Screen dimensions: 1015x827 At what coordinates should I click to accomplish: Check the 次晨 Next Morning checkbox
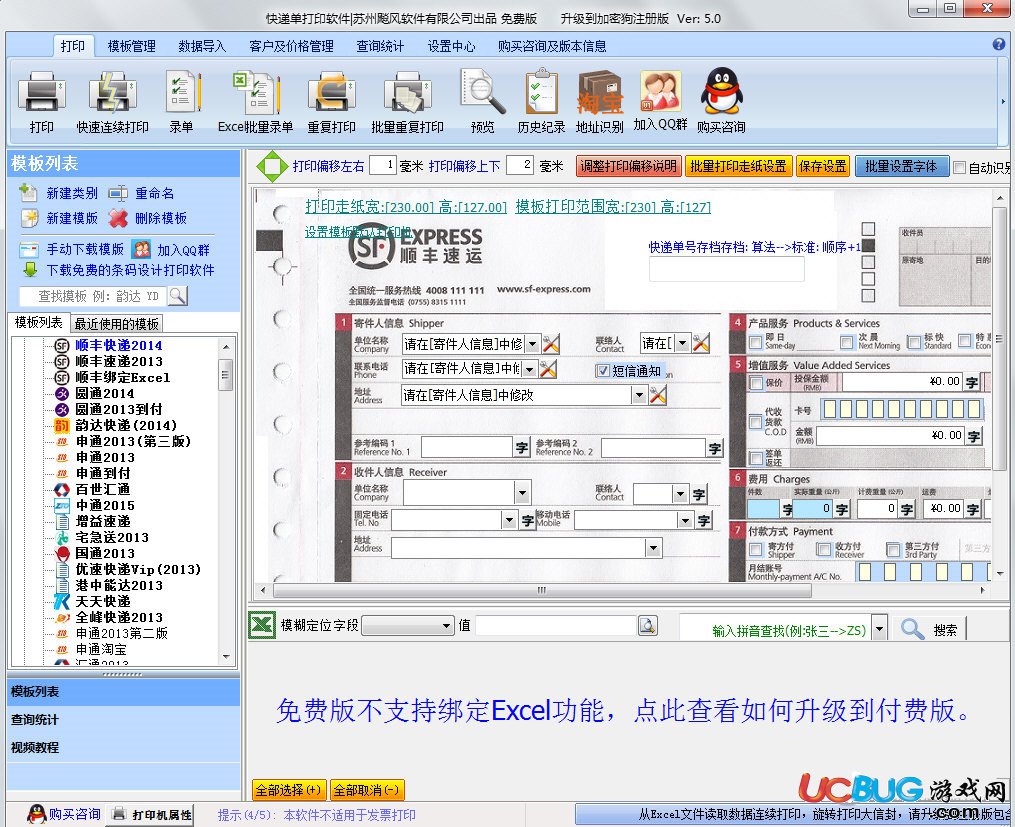click(x=847, y=342)
